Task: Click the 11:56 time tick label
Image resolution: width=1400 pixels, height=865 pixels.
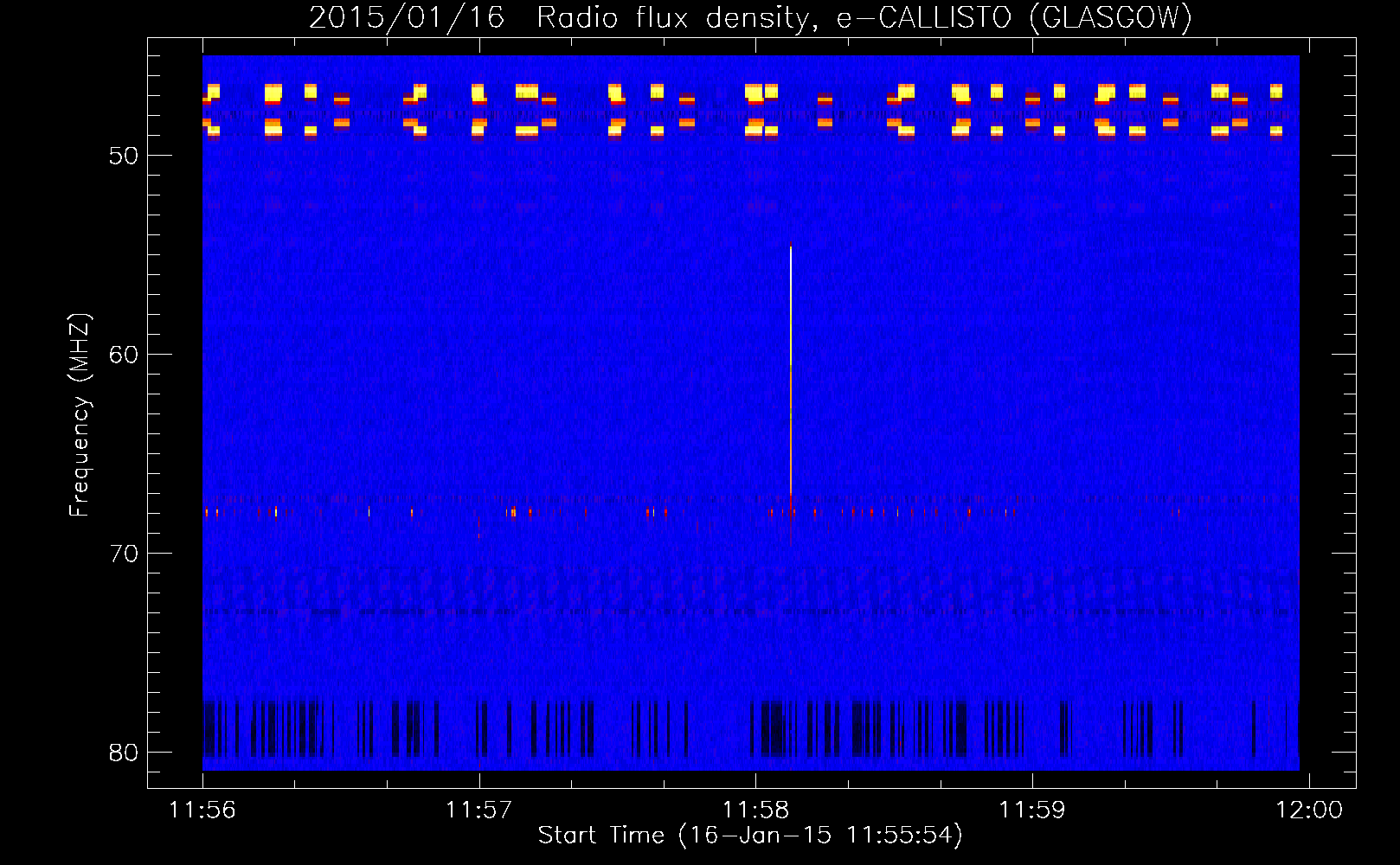Action: [x=202, y=811]
